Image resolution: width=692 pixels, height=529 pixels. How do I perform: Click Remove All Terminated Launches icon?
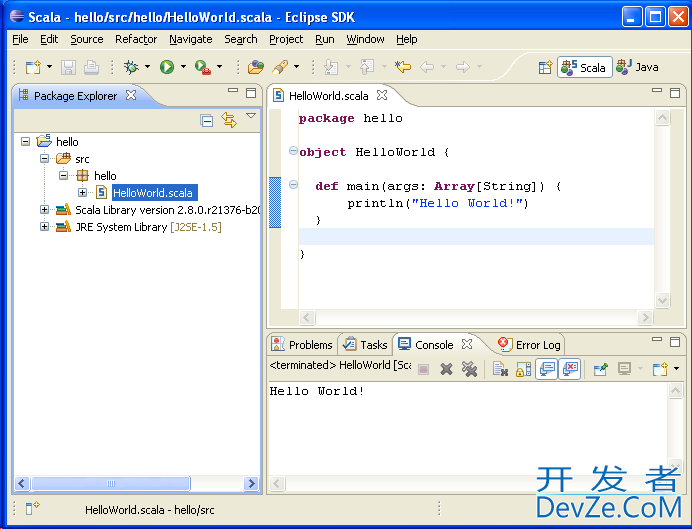tap(470, 369)
